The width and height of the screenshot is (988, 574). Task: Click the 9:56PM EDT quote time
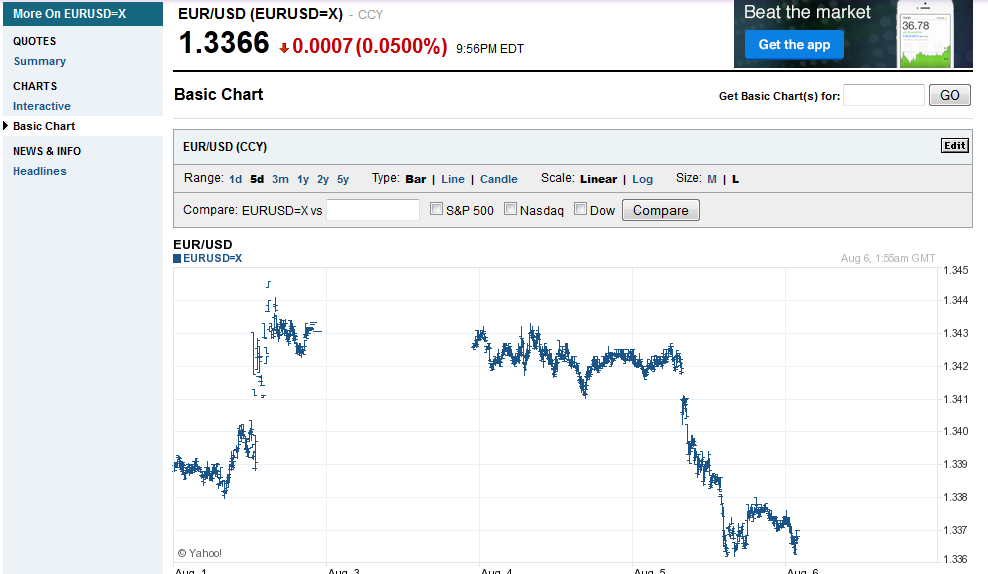click(x=490, y=49)
